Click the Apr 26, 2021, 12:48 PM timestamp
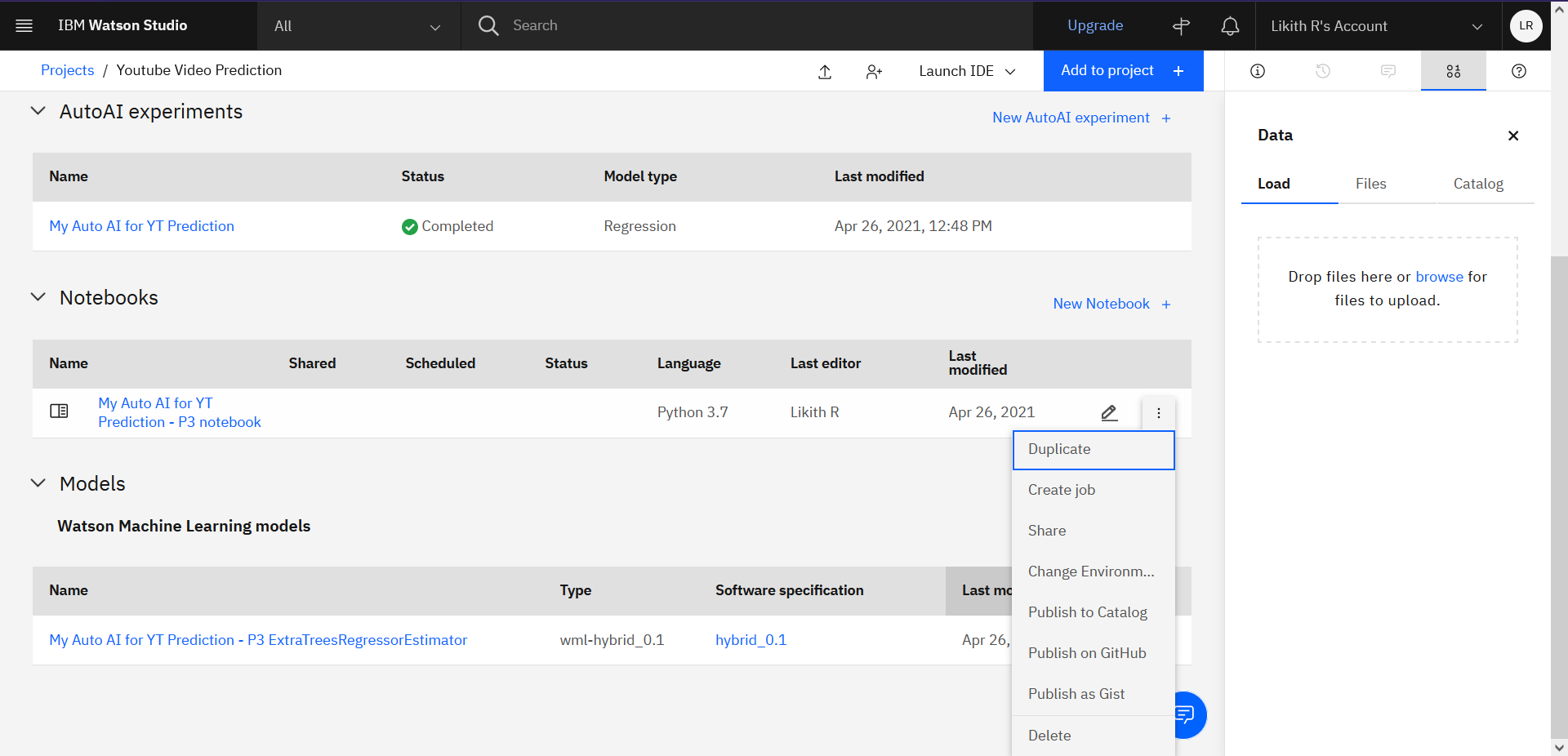The image size is (1568, 756). [x=913, y=226]
